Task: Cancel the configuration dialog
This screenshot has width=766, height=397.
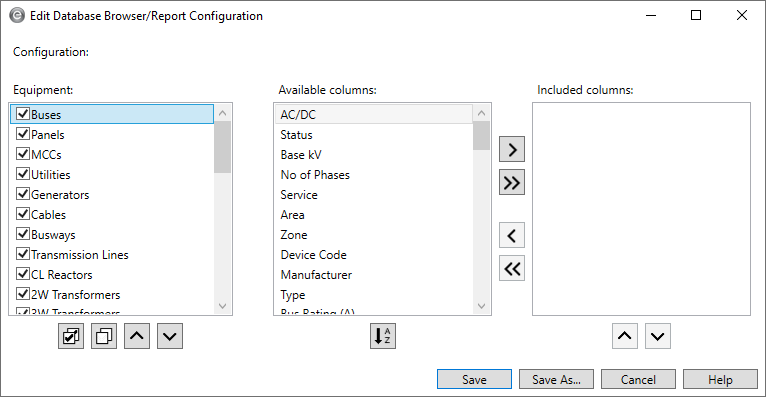Action: 638,379
